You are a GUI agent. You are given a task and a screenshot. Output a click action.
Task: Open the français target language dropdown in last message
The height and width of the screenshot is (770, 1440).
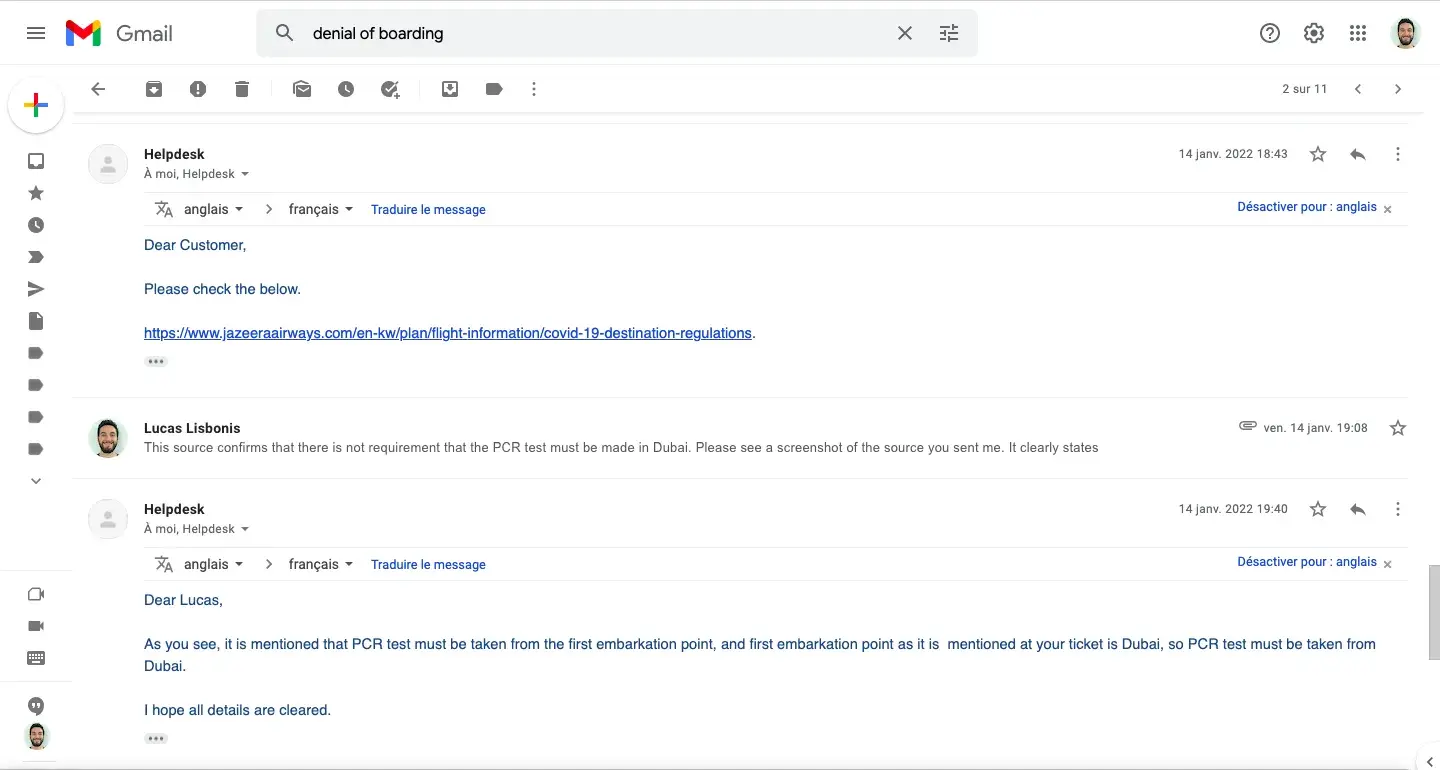(320, 564)
